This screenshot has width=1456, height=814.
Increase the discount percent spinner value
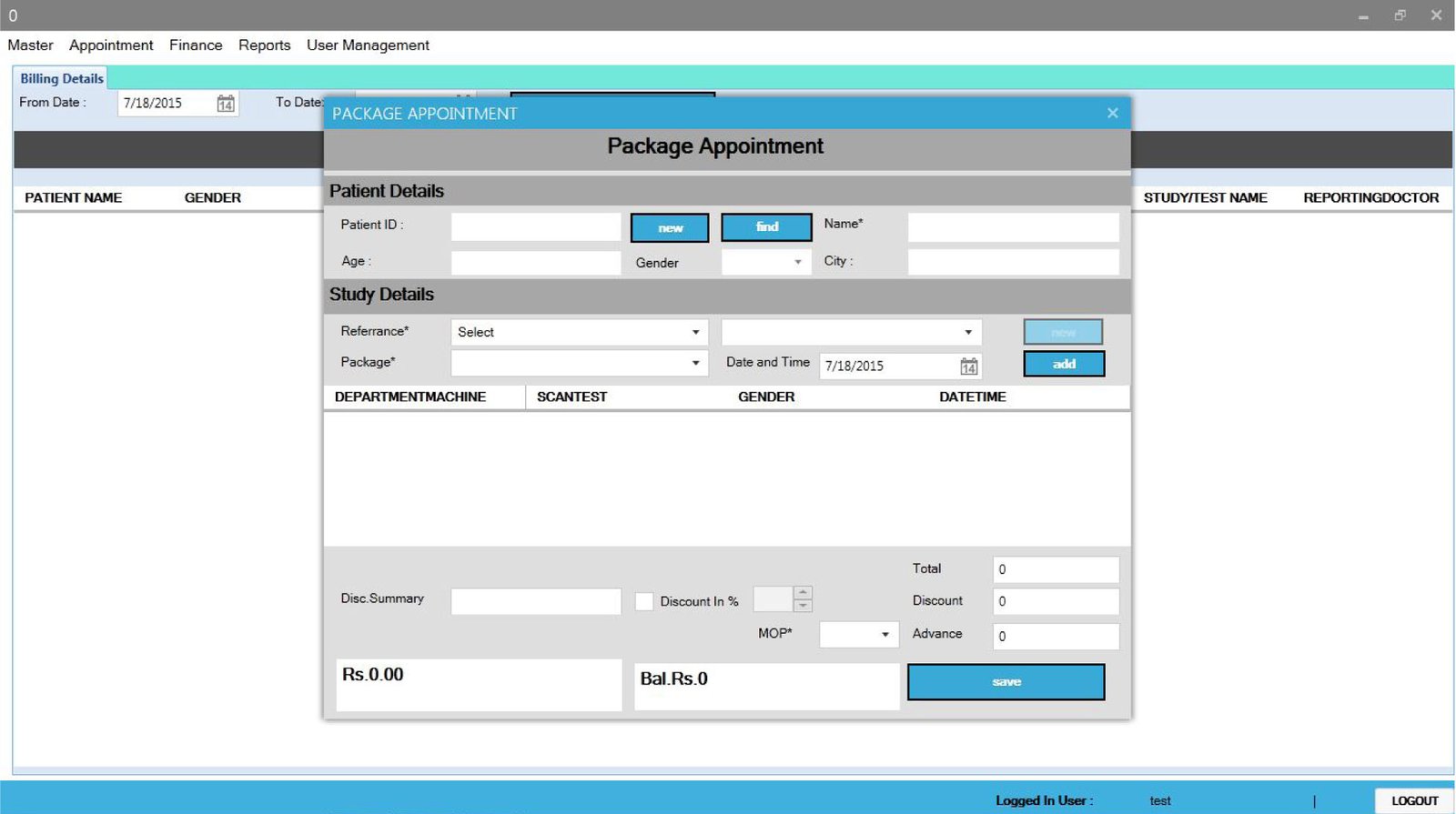(x=803, y=593)
